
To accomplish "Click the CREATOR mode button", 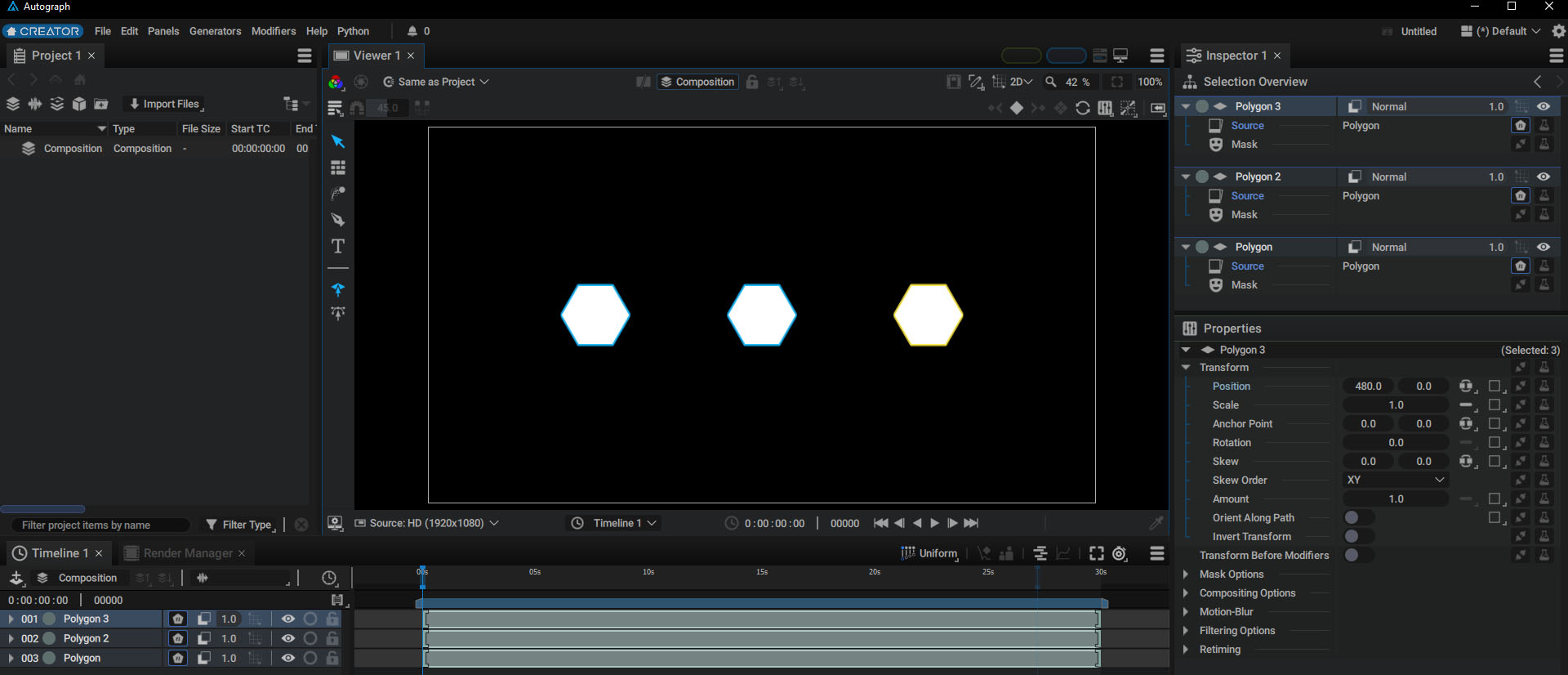I will (42, 31).
